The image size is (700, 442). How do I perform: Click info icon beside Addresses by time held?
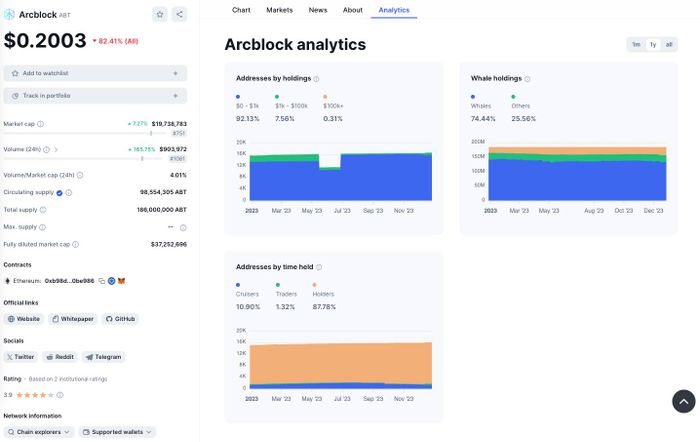(x=319, y=267)
